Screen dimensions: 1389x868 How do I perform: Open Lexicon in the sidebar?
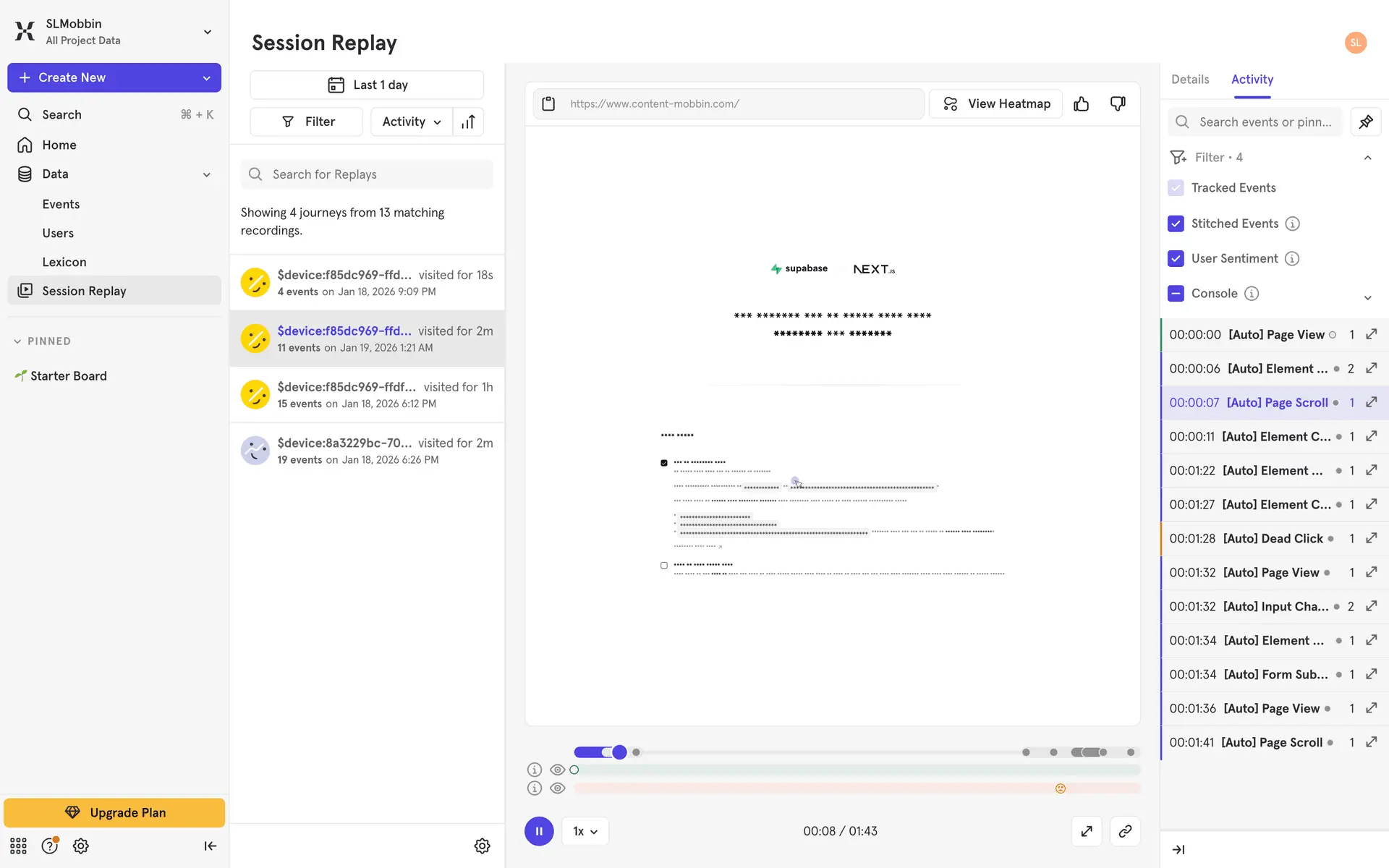click(x=64, y=262)
